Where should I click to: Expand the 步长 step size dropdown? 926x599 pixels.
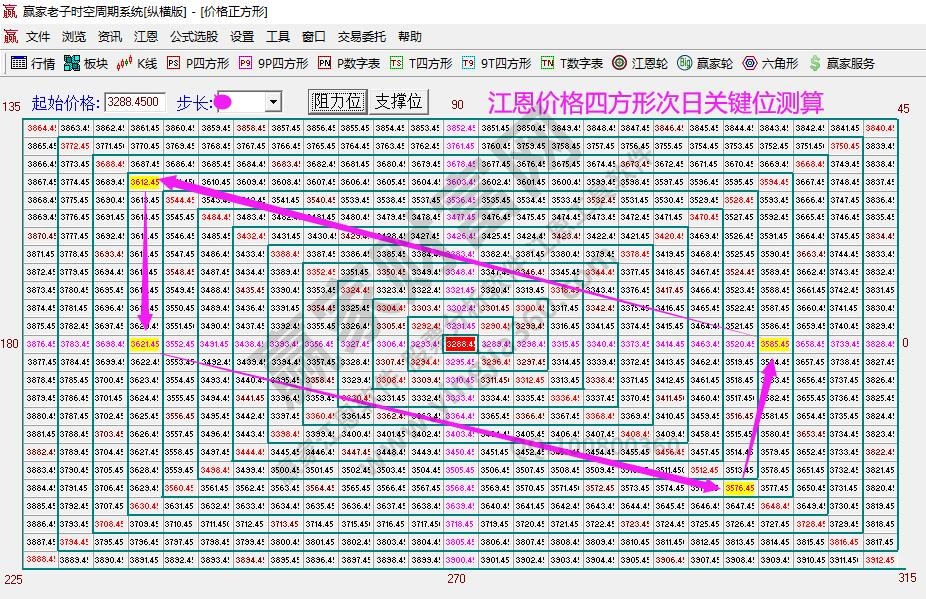[x=272, y=101]
